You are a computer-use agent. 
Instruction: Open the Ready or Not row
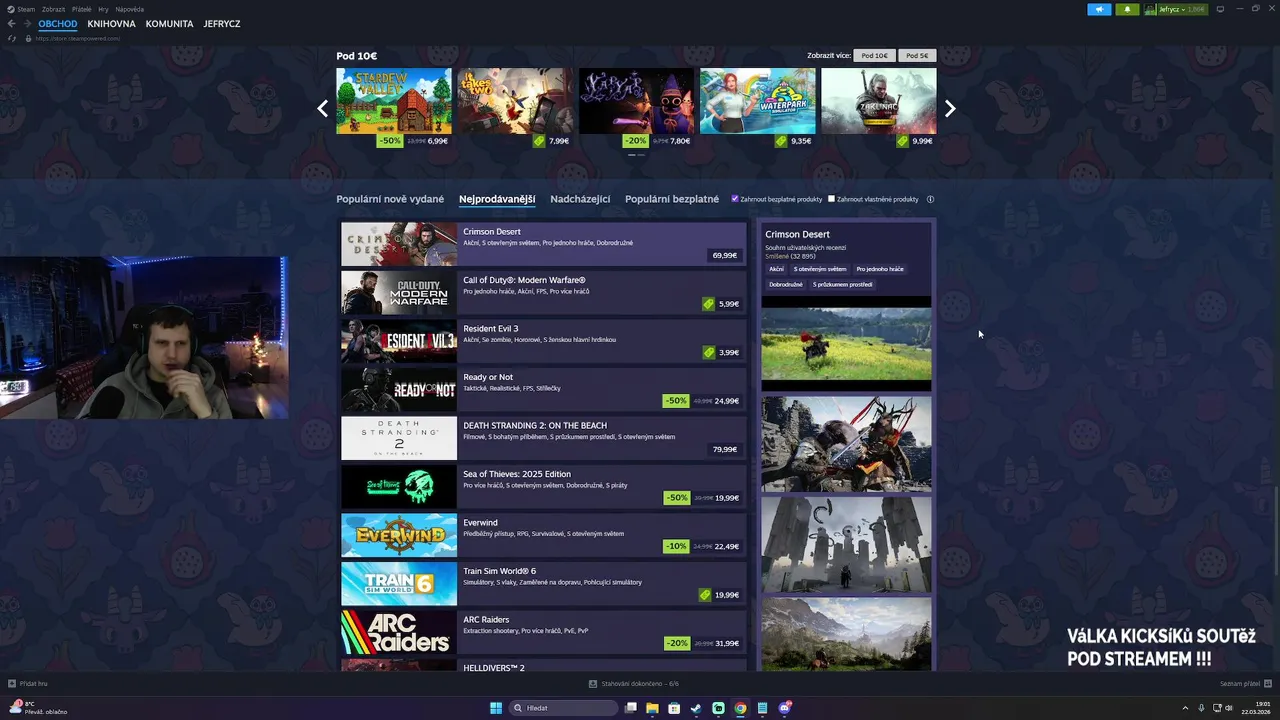[543, 390]
